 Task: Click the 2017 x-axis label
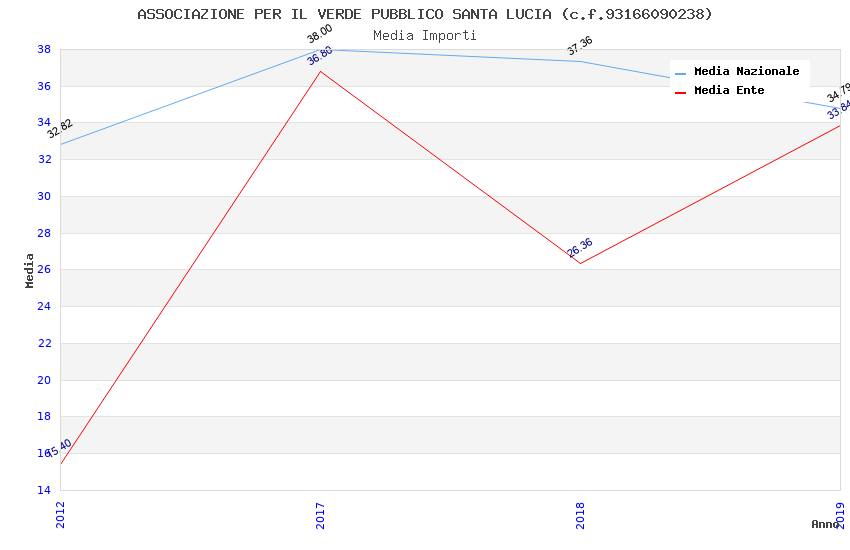tap(320, 516)
